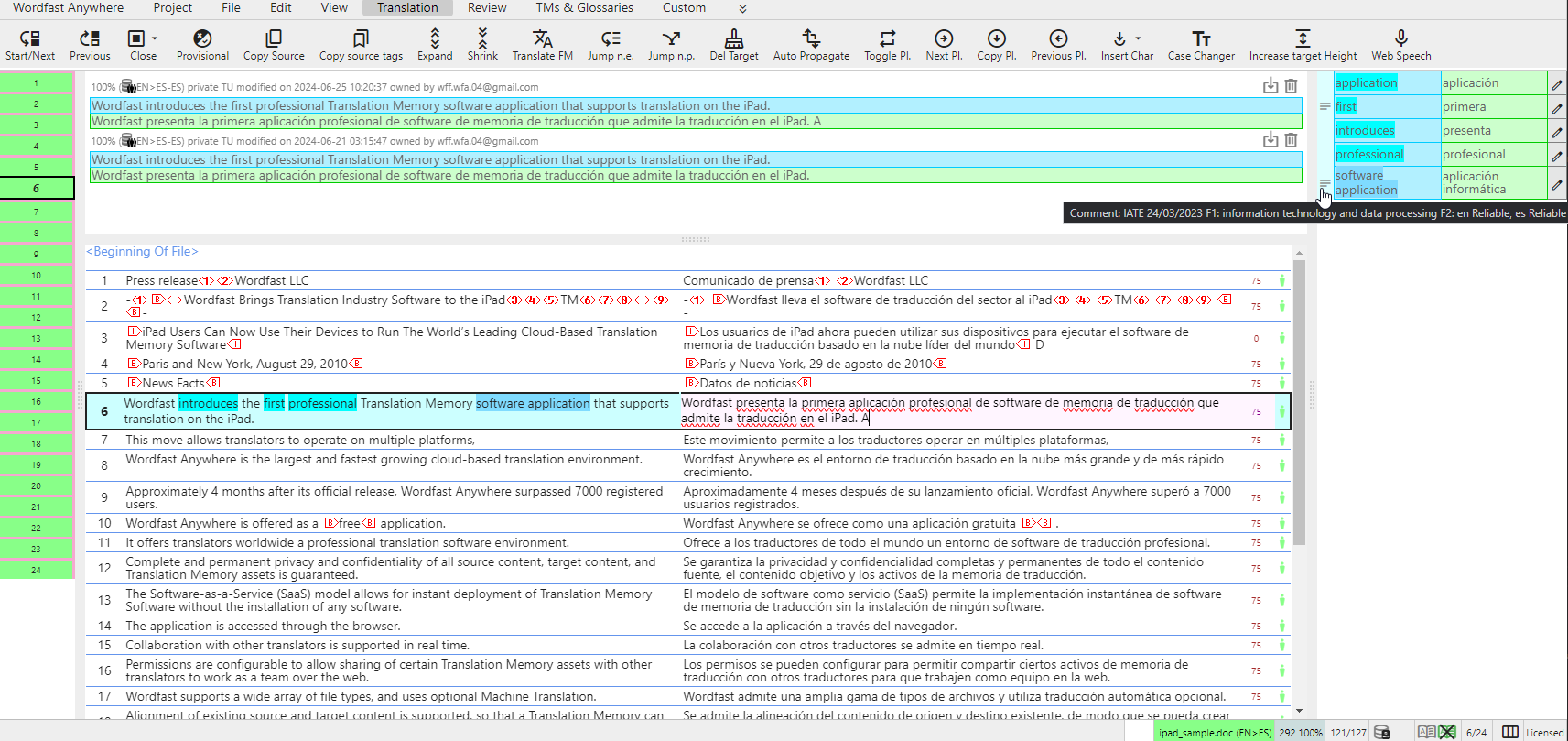This screenshot has height=741, width=1568.
Task: Open the TMs & Glossaries tab
Action: (584, 7)
